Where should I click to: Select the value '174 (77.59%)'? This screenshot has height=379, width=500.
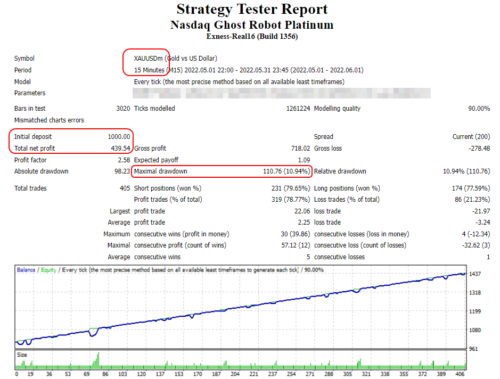pyautogui.click(x=471, y=188)
